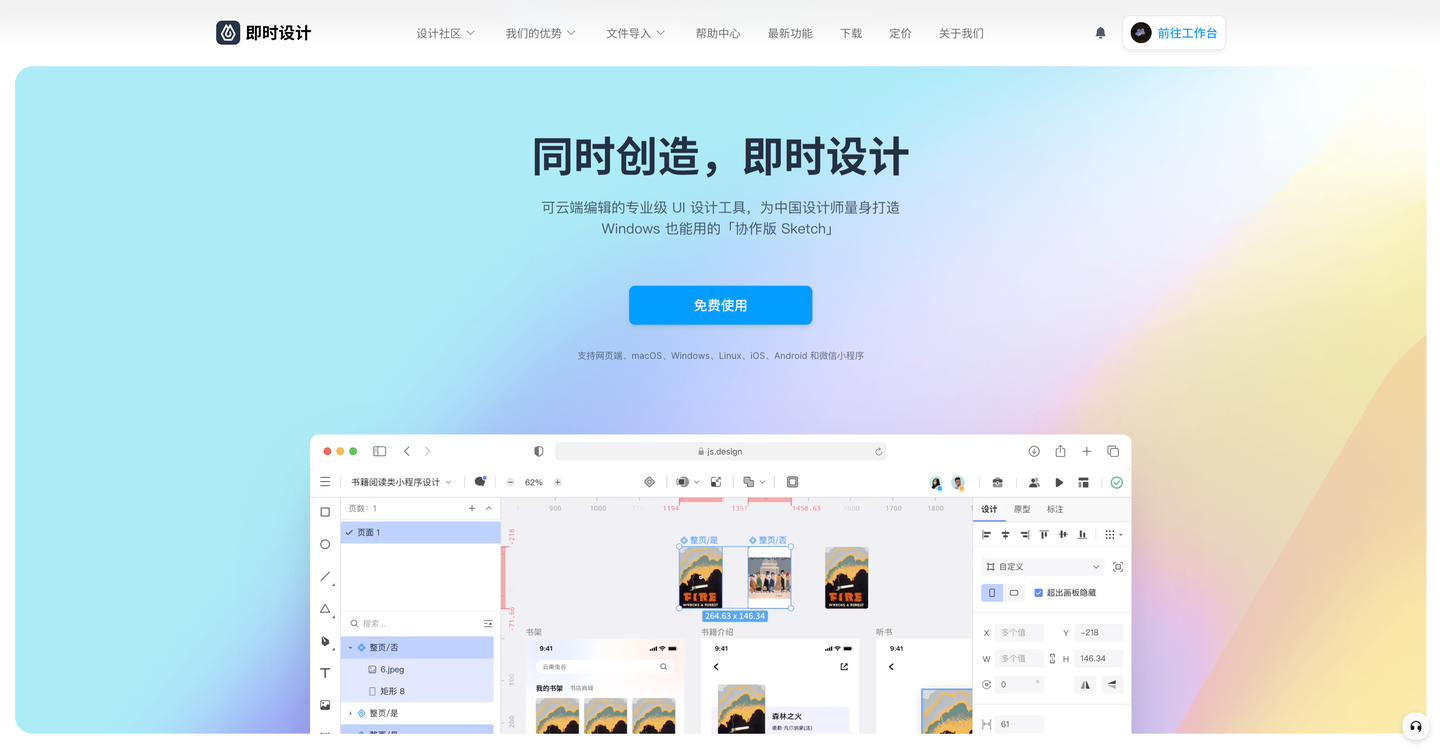This screenshot has height=751, width=1440.
Task: Select landscape orientation toggle
Action: tap(1014, 593)
